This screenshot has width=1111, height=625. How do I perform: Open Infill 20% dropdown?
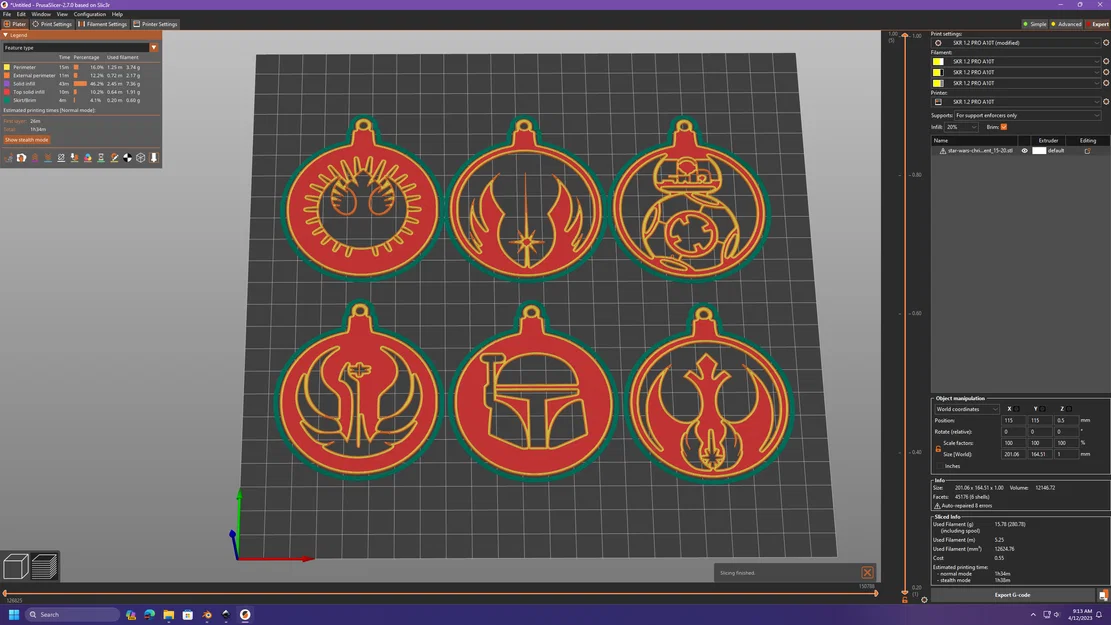tap(961, 127)
